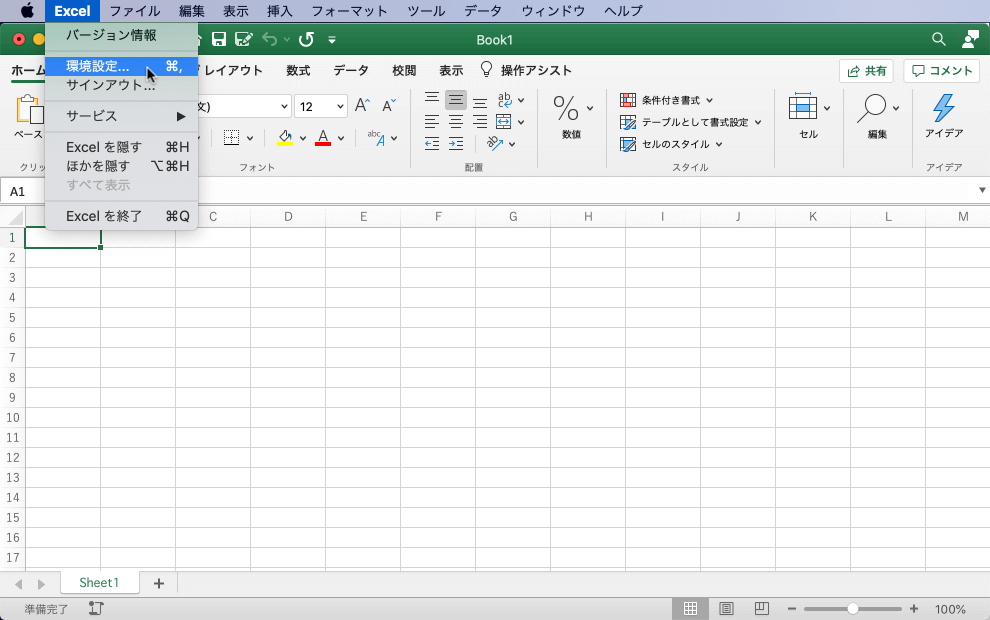990x620 pixels.
Task: Switch to Page Layout view icon
Action: coord(726,609)
